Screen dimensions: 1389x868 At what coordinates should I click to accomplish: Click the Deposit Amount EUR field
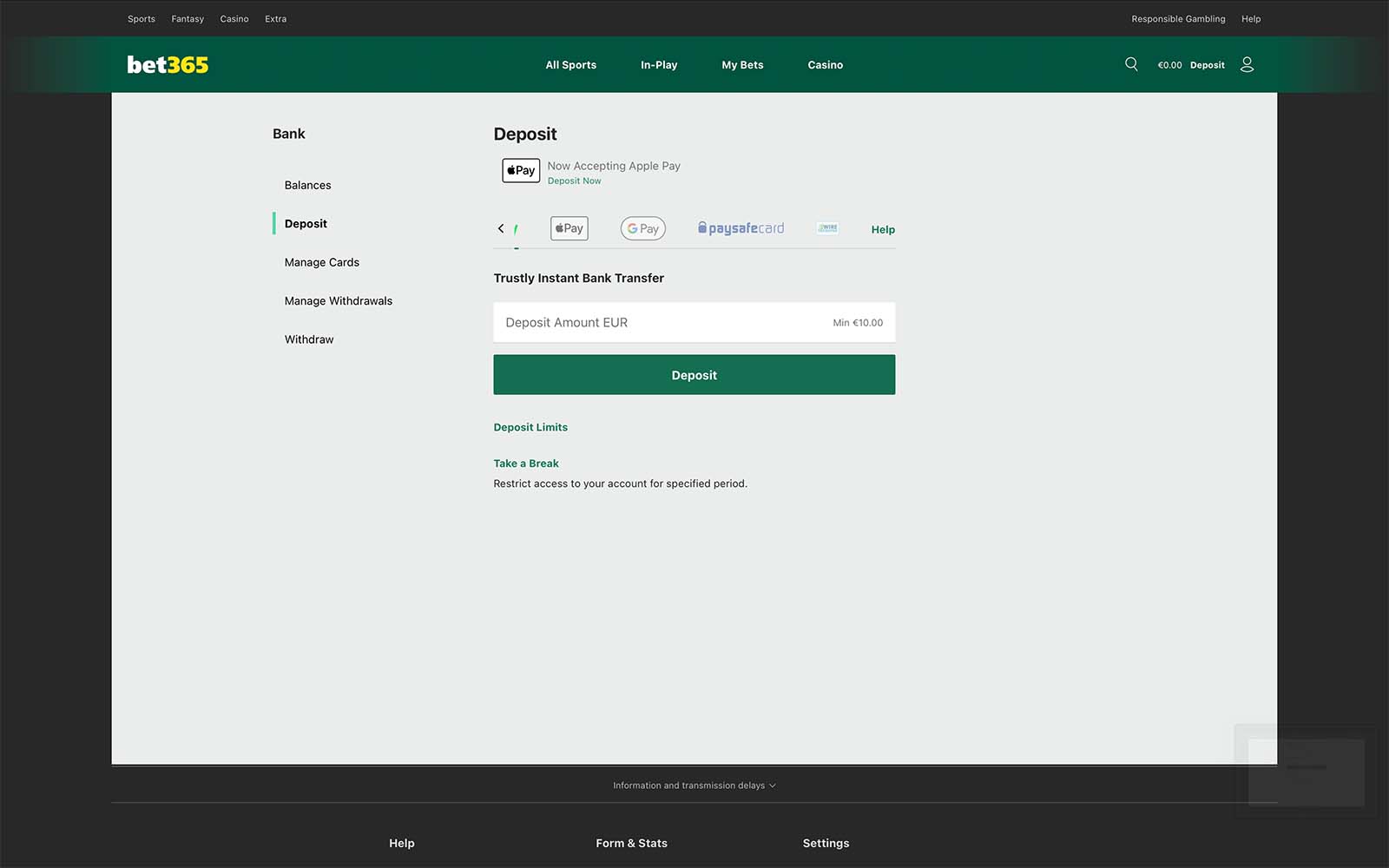[x=660, y=323]
